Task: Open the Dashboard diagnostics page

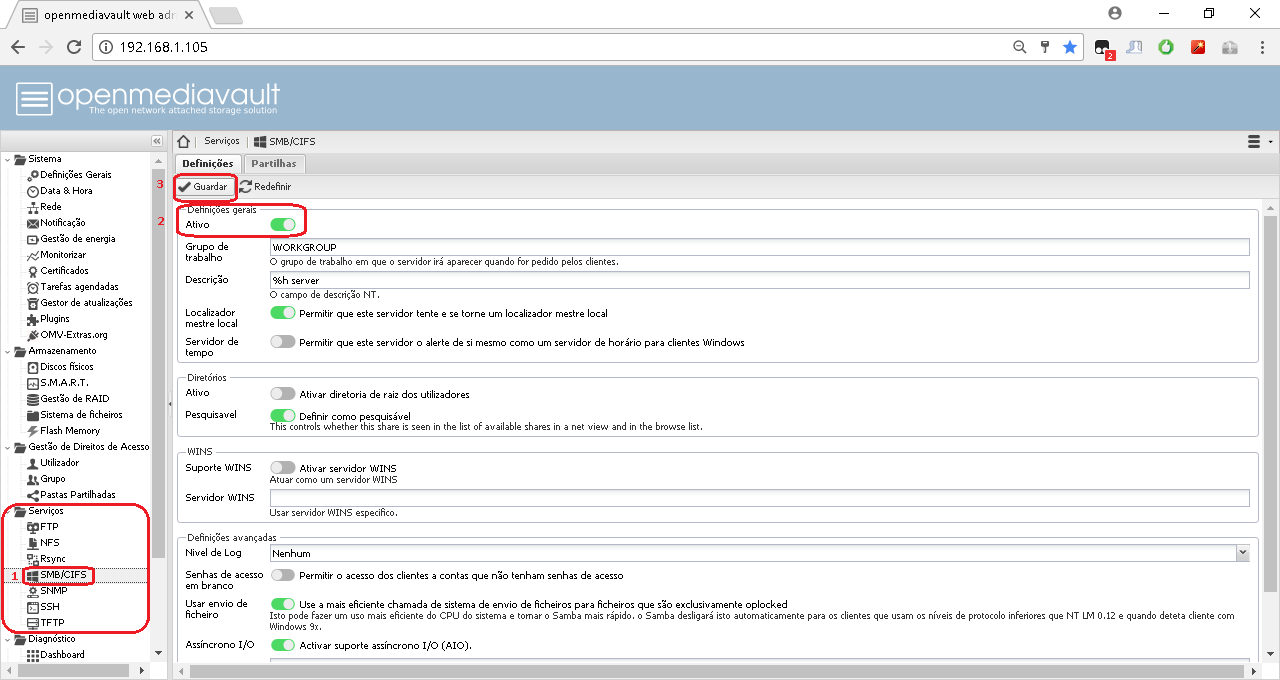Action: tap(61, 655)
